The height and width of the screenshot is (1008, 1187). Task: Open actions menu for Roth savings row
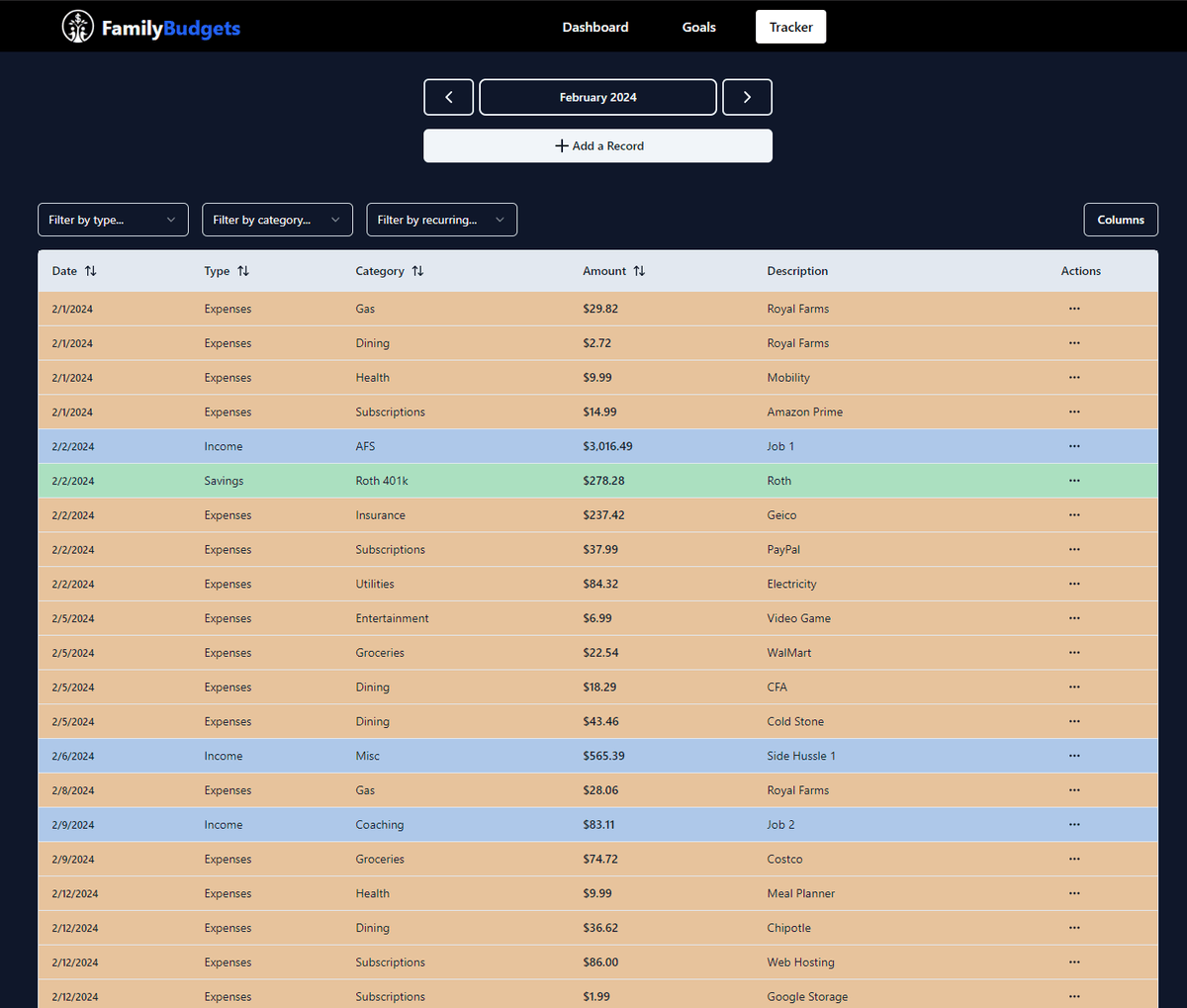(1074, 481)
